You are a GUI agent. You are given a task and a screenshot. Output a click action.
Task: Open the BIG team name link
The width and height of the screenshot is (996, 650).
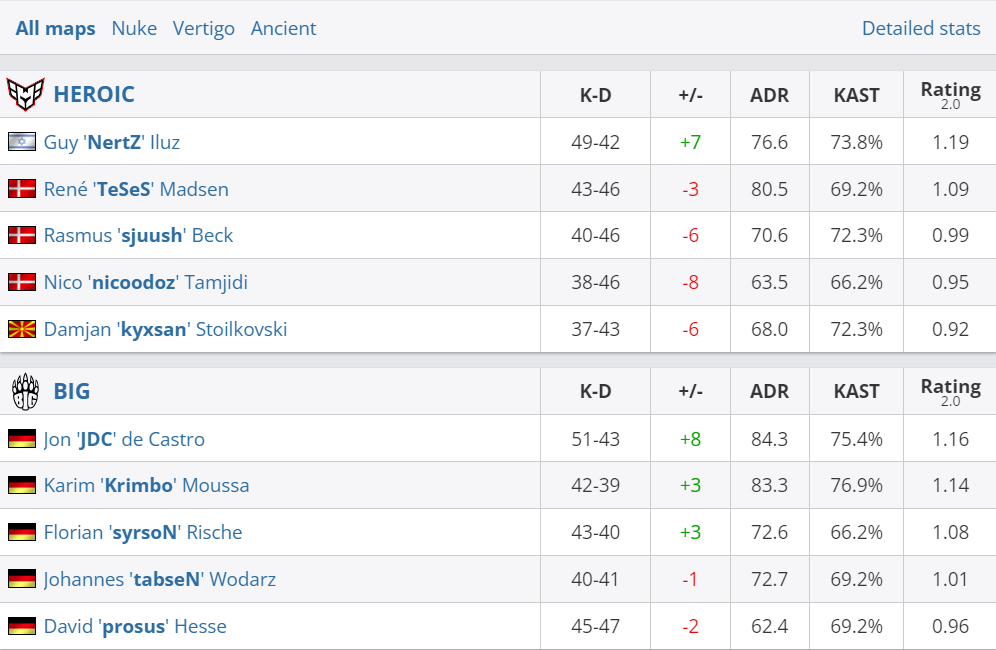coord(72,391)
